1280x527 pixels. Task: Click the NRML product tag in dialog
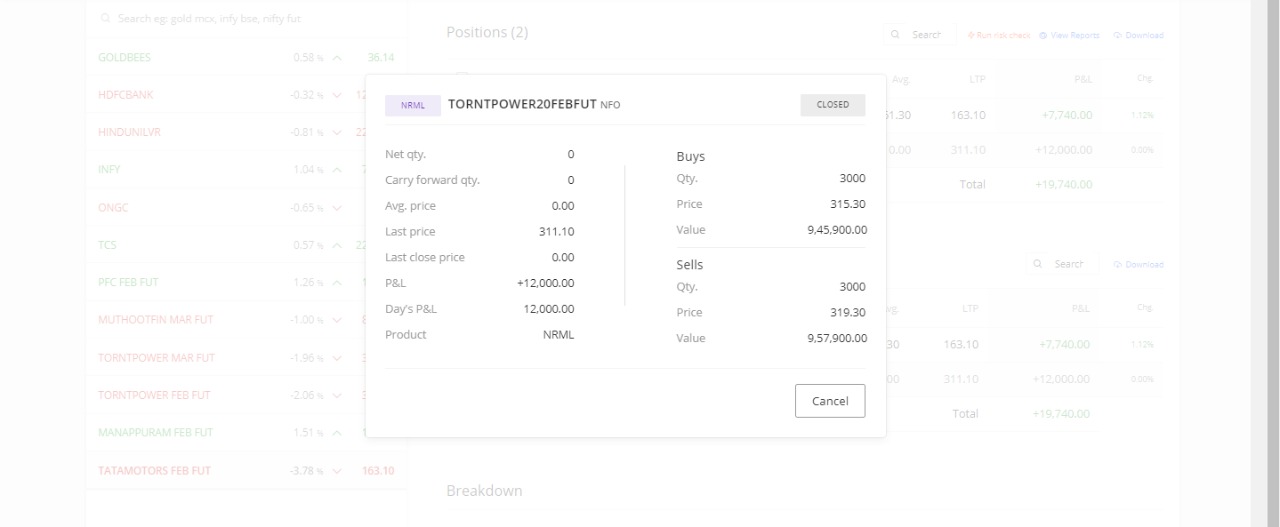pyautogui.click(x=413, y=105)
